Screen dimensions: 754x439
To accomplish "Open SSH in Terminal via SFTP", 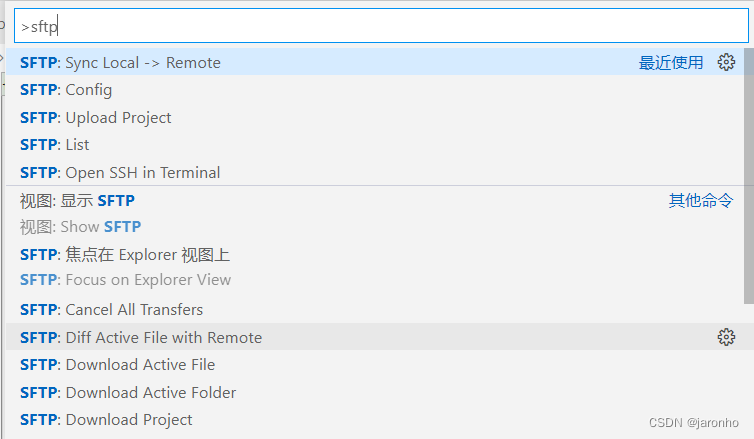I will click(375, 172).
